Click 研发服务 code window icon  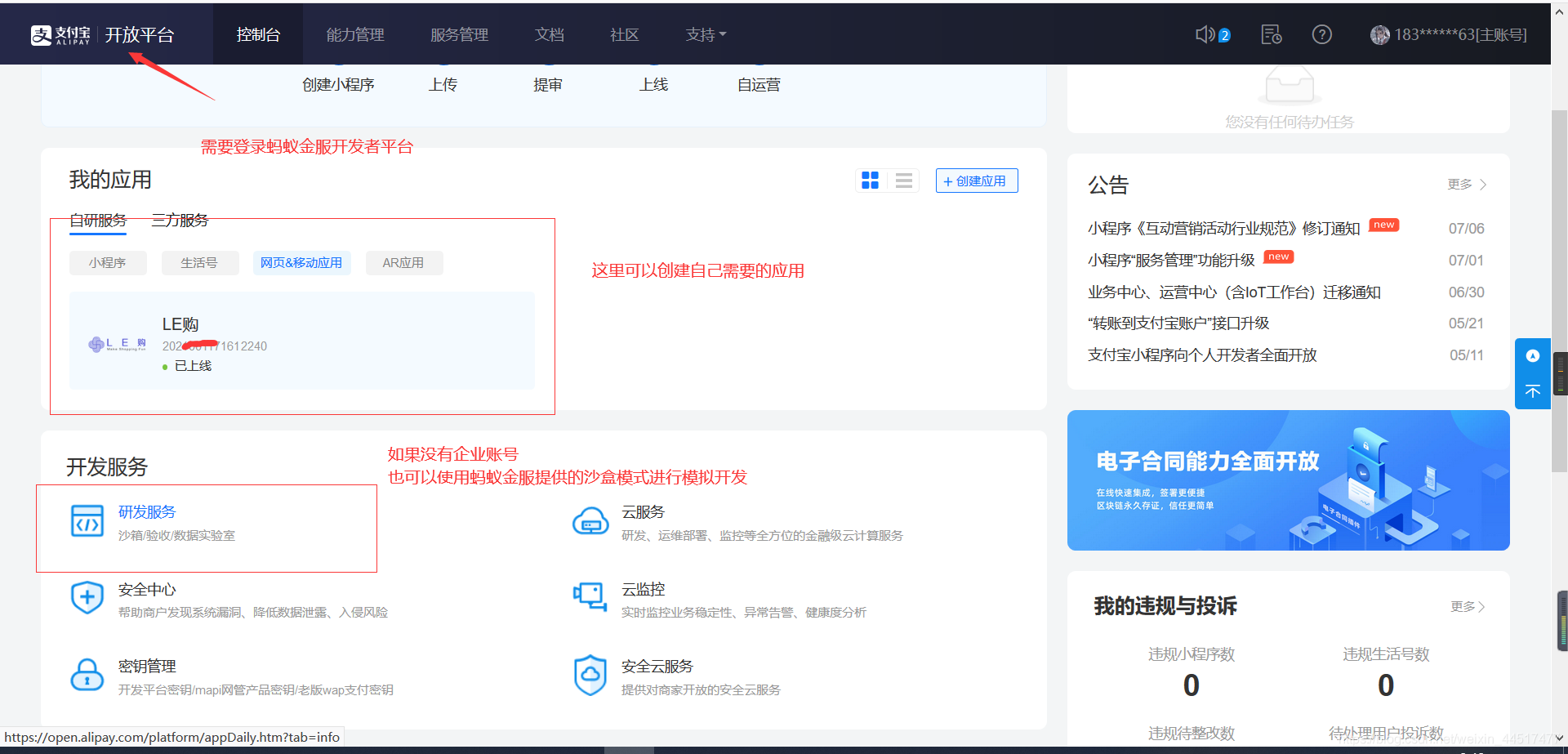point(87,521)
